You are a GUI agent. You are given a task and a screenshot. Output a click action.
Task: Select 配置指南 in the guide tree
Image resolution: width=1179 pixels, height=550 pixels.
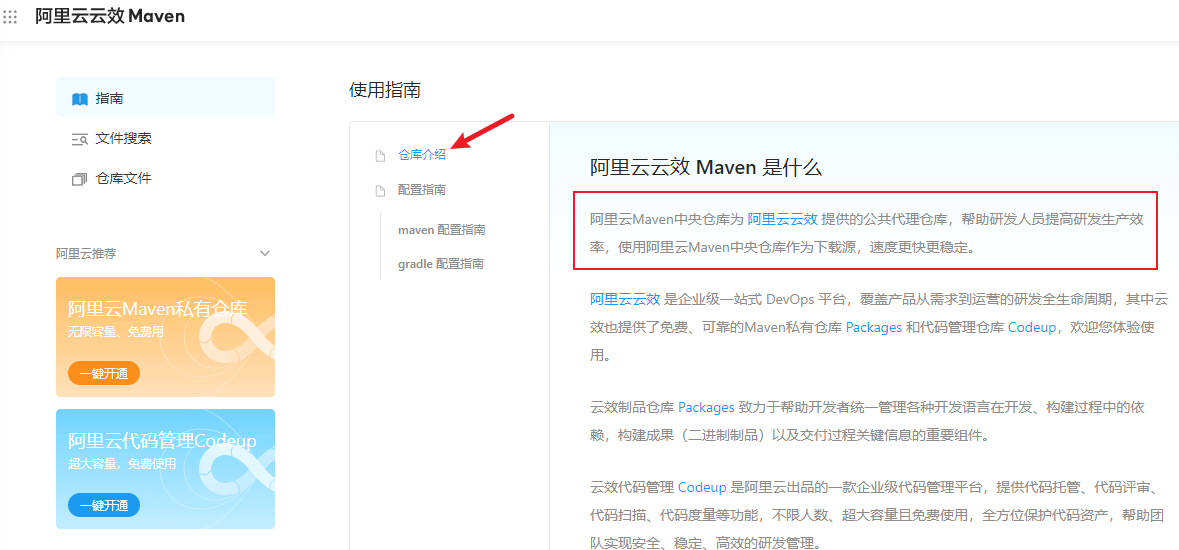[422, 190]
